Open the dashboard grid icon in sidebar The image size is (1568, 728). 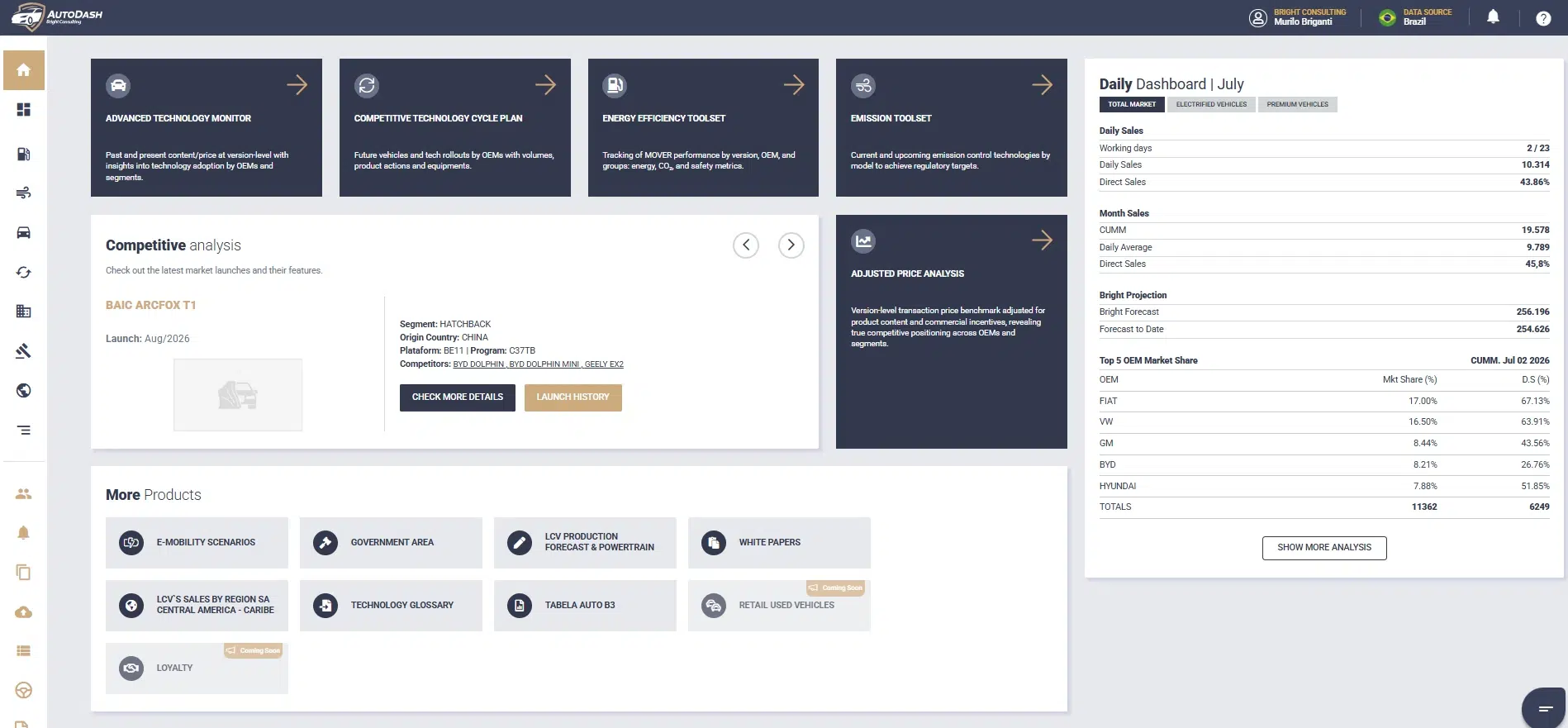[x=24, y=110]
